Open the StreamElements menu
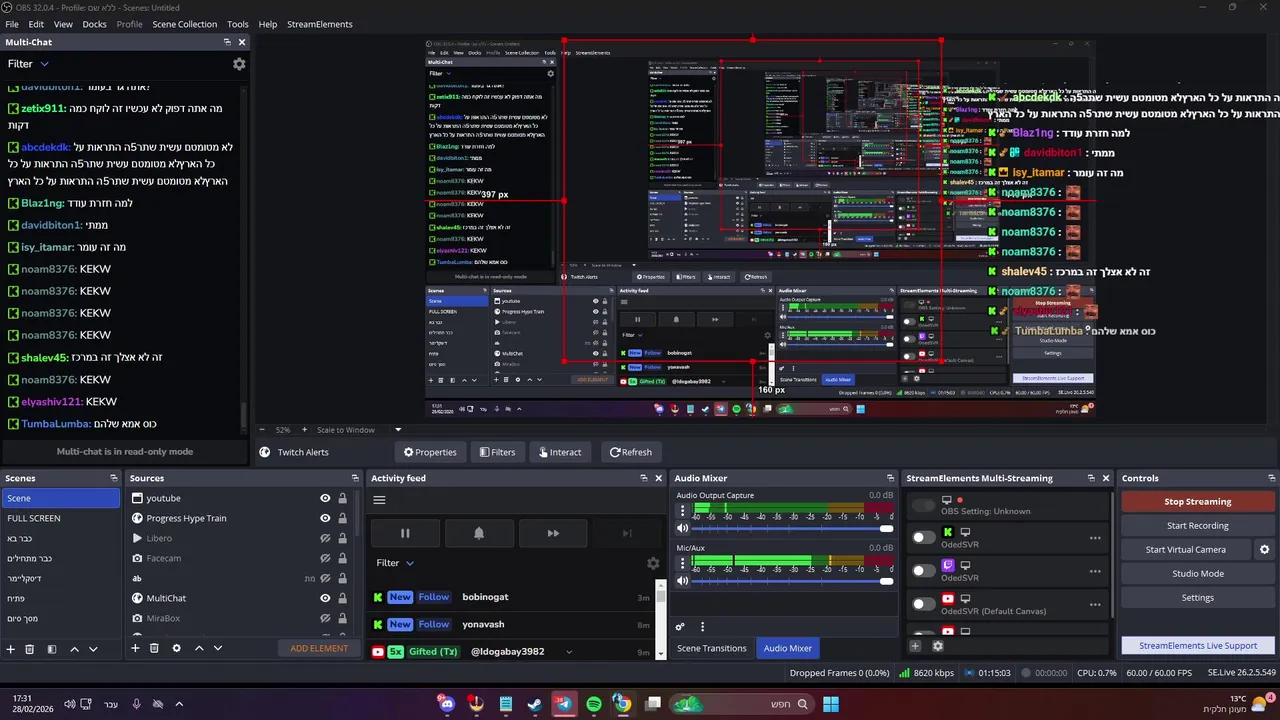The width and height of the screenshot is (1280, 720). pos(320,24)
